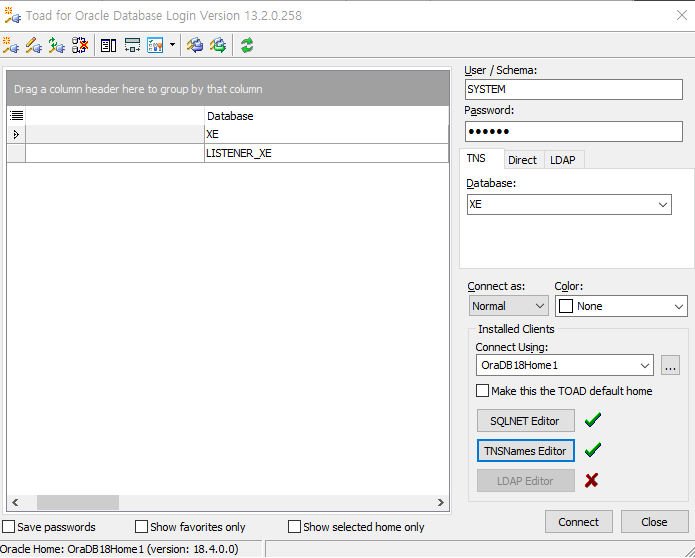Click the color swatch box next to None
The width and height of the screenshot is (695, 558).
tap(566, 306)
